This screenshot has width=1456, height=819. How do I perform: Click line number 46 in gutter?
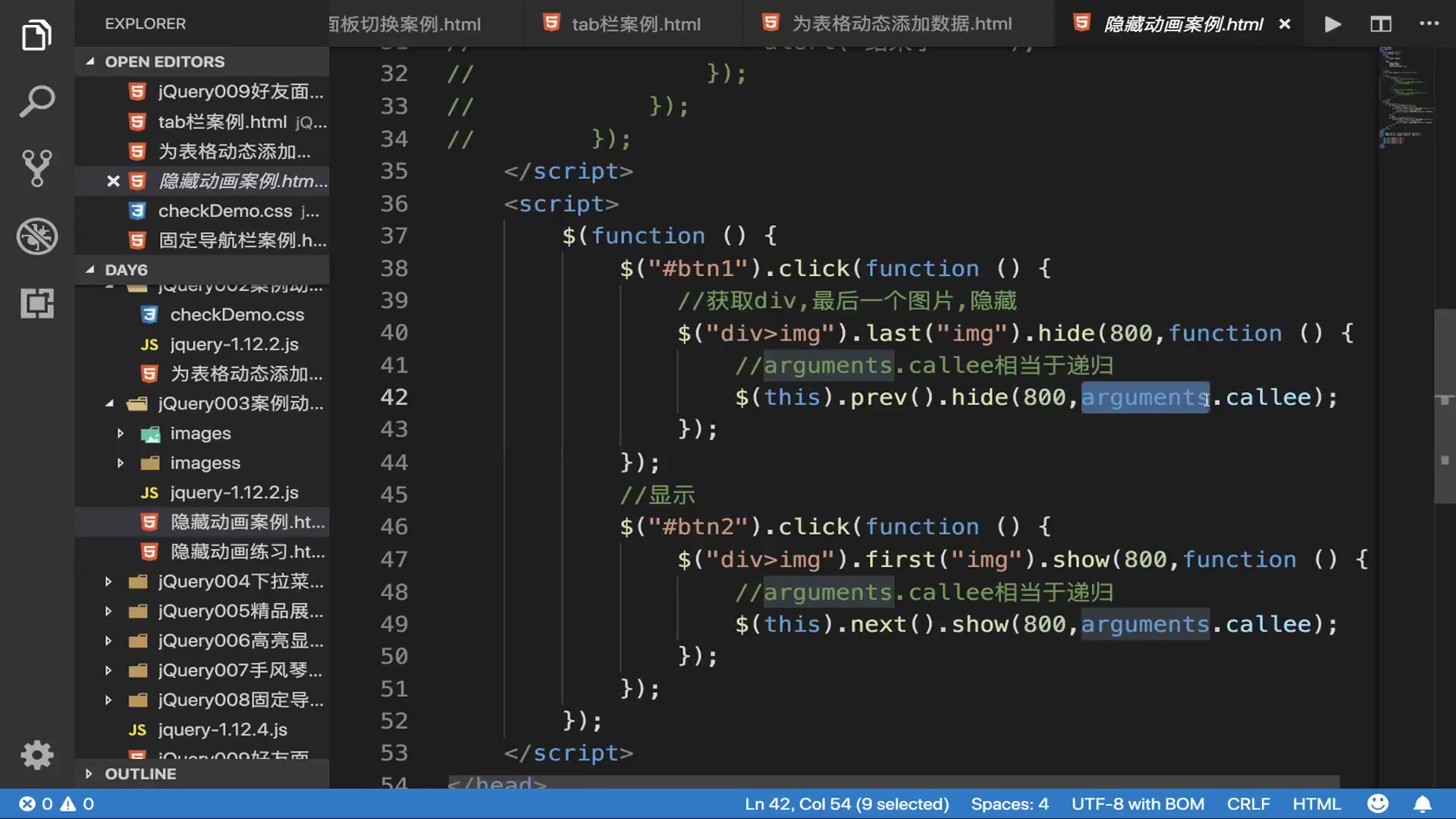[x=394, y=527]
